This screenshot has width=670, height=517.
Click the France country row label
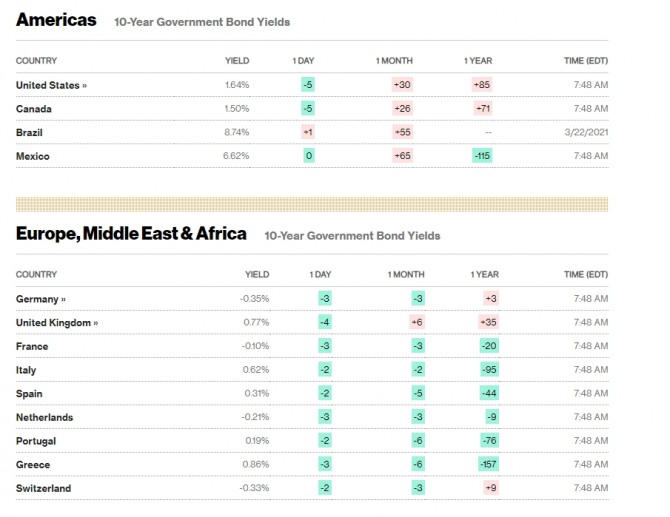(32, 346)
